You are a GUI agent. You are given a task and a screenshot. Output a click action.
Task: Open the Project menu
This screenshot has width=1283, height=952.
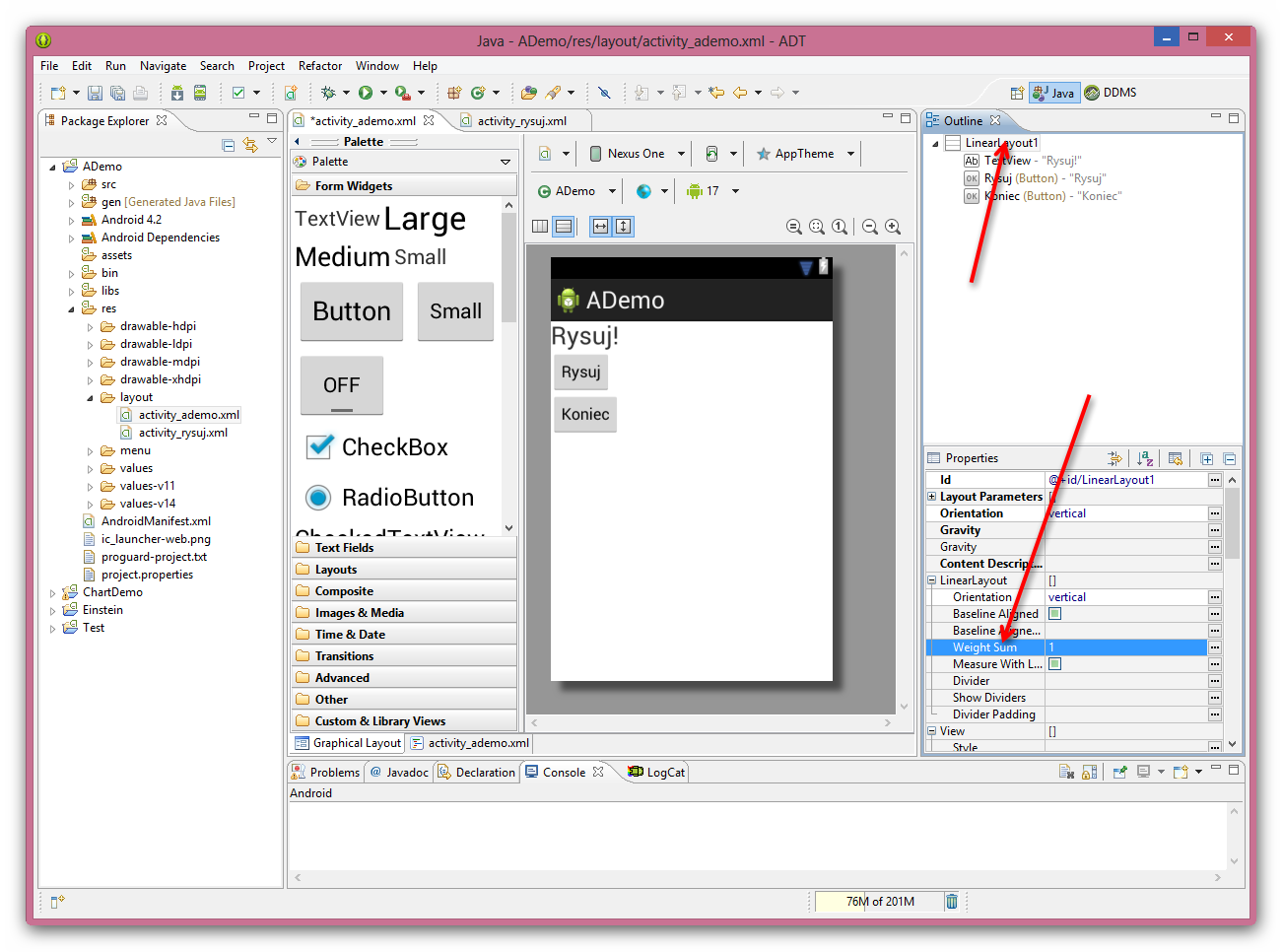[x=266, y=66]
